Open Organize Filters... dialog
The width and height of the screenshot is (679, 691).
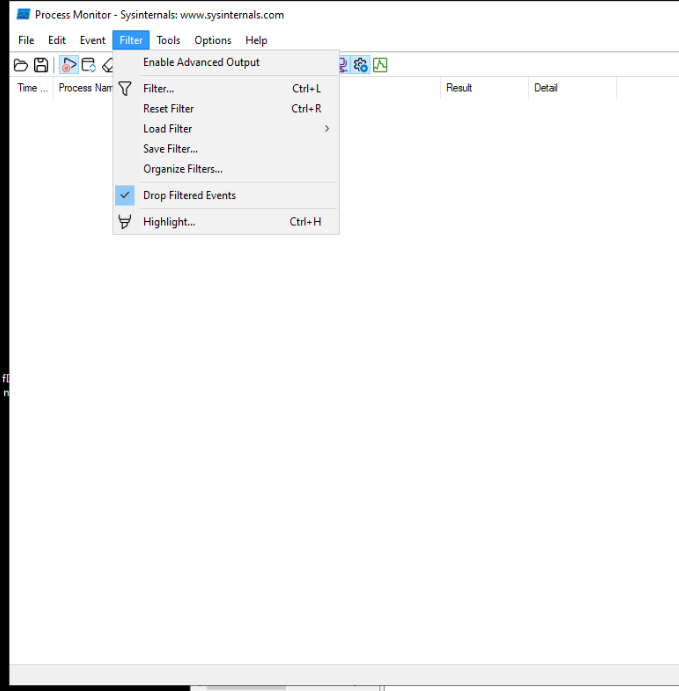coord(226,169)
